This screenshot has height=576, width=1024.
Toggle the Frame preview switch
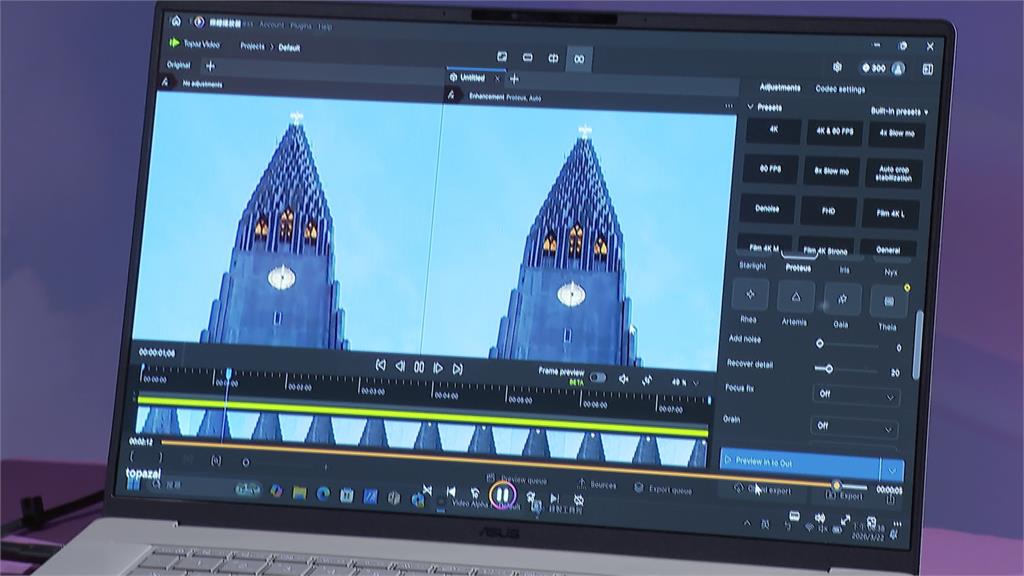[597, 378]
